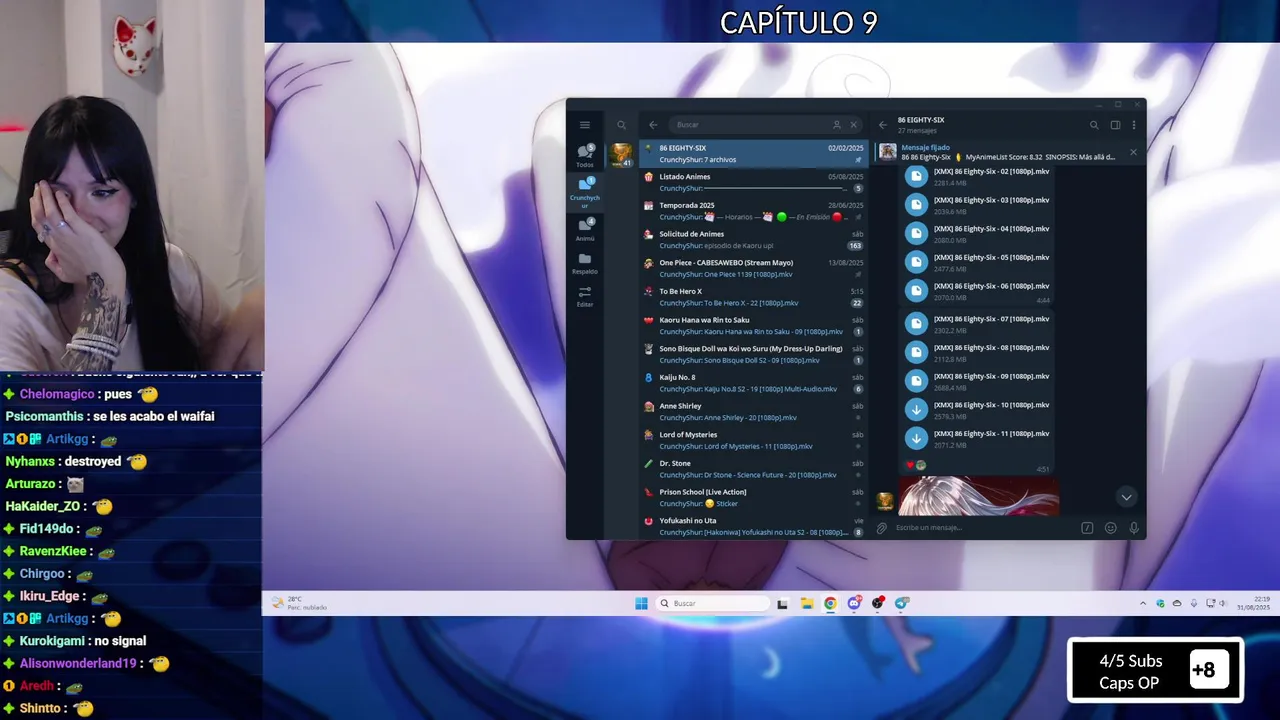Image resolution: width=1280 pixels, height=720 pixels.
Task: Open file 86 Eighty-Six - 05 [1080p].mkv
Action: point(978,262)
